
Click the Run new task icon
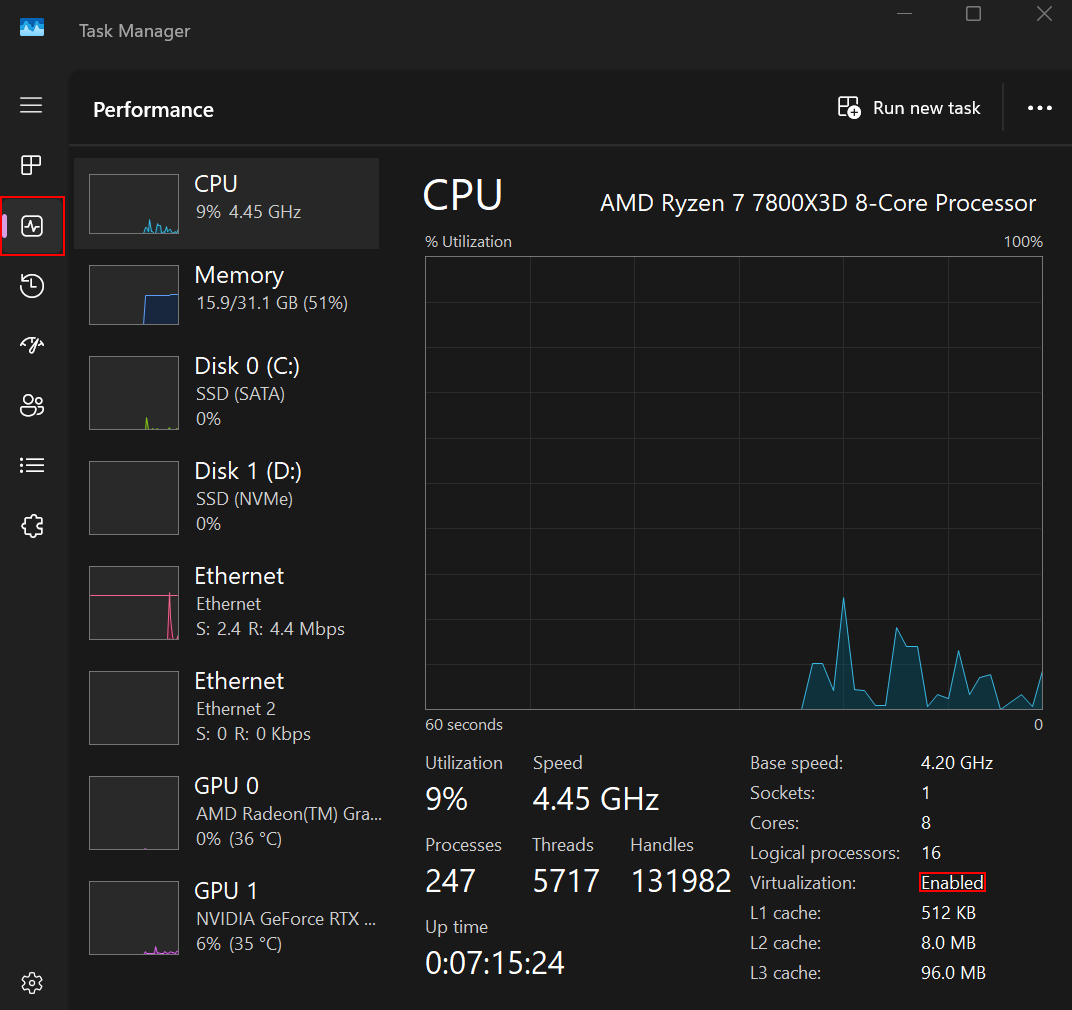tap(851, 107)
